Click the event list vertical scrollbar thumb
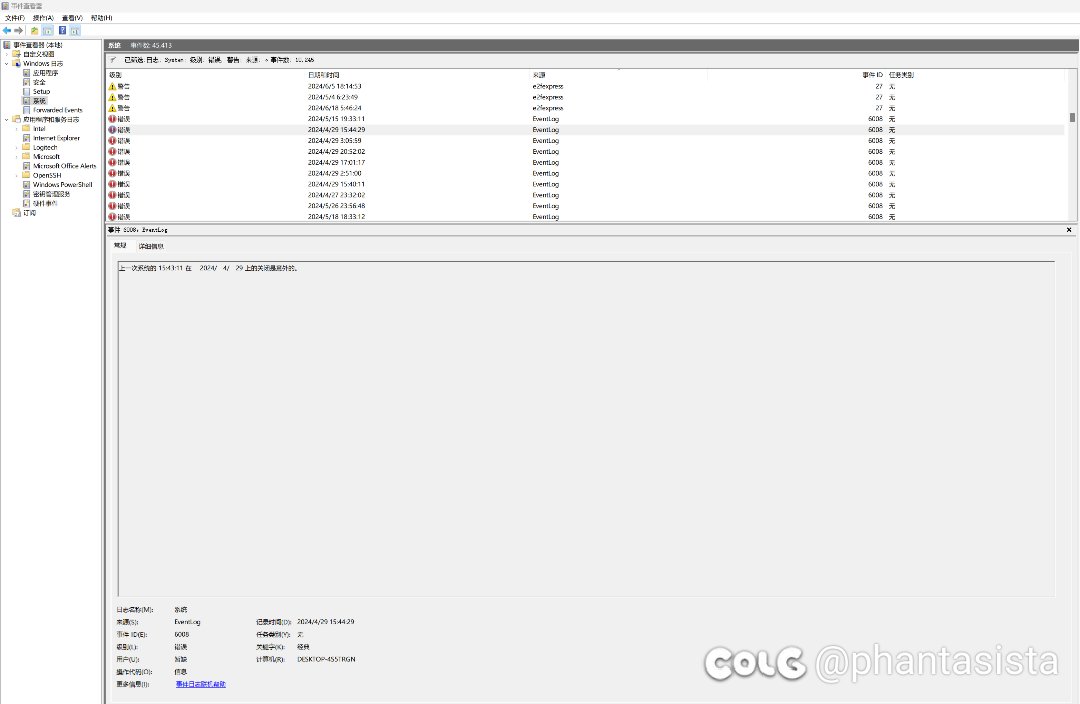The image size is (1080, 704). coord(1072,118)
